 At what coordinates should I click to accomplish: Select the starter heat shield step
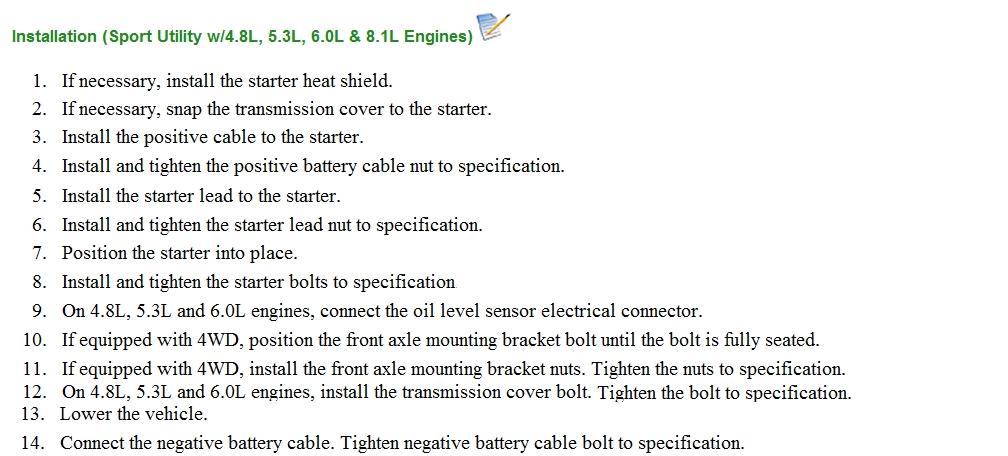coord(227,81)
